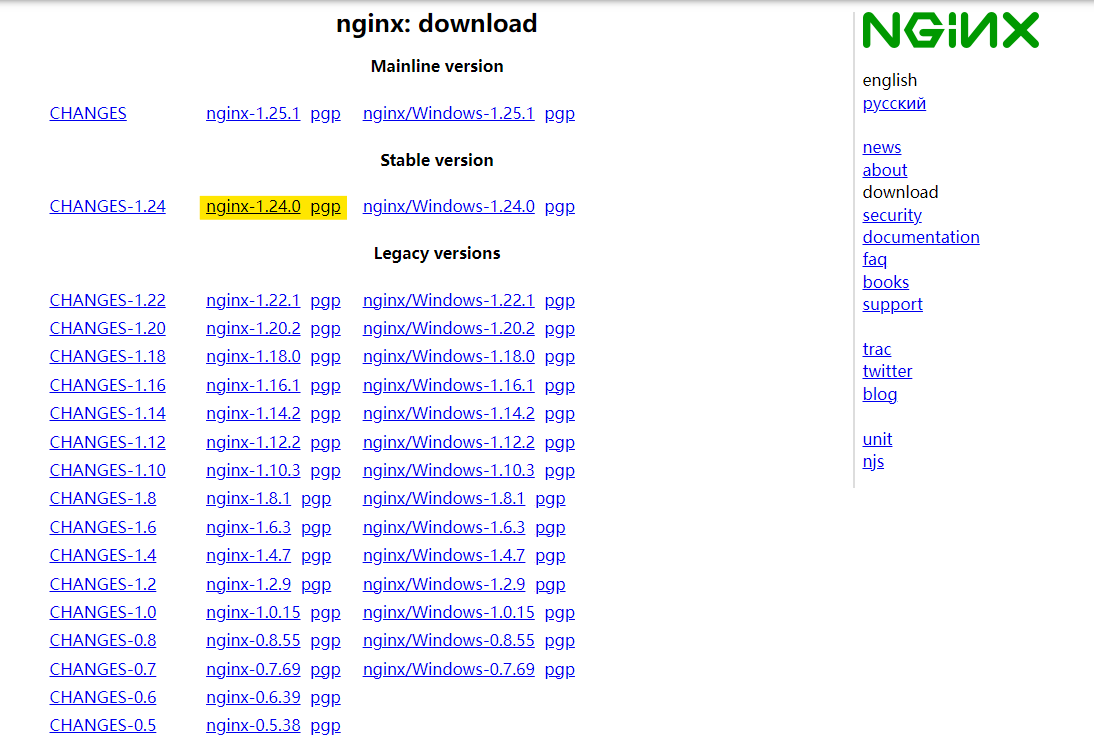This screenshot has width=1094, height=749.
Task: Download nginx-1.4.7 source
Action: click(248, 555)
